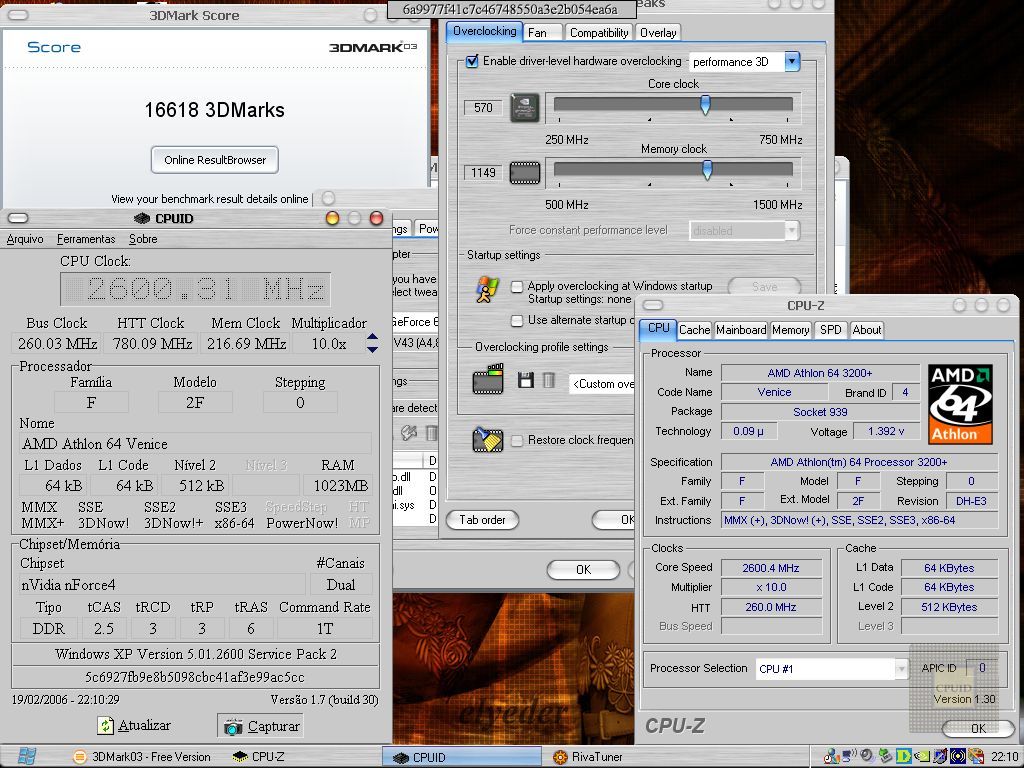Click the Voltage value 1.392 v
The height and width of the screenshot is (768, 1024).
[x=886, y=432]
